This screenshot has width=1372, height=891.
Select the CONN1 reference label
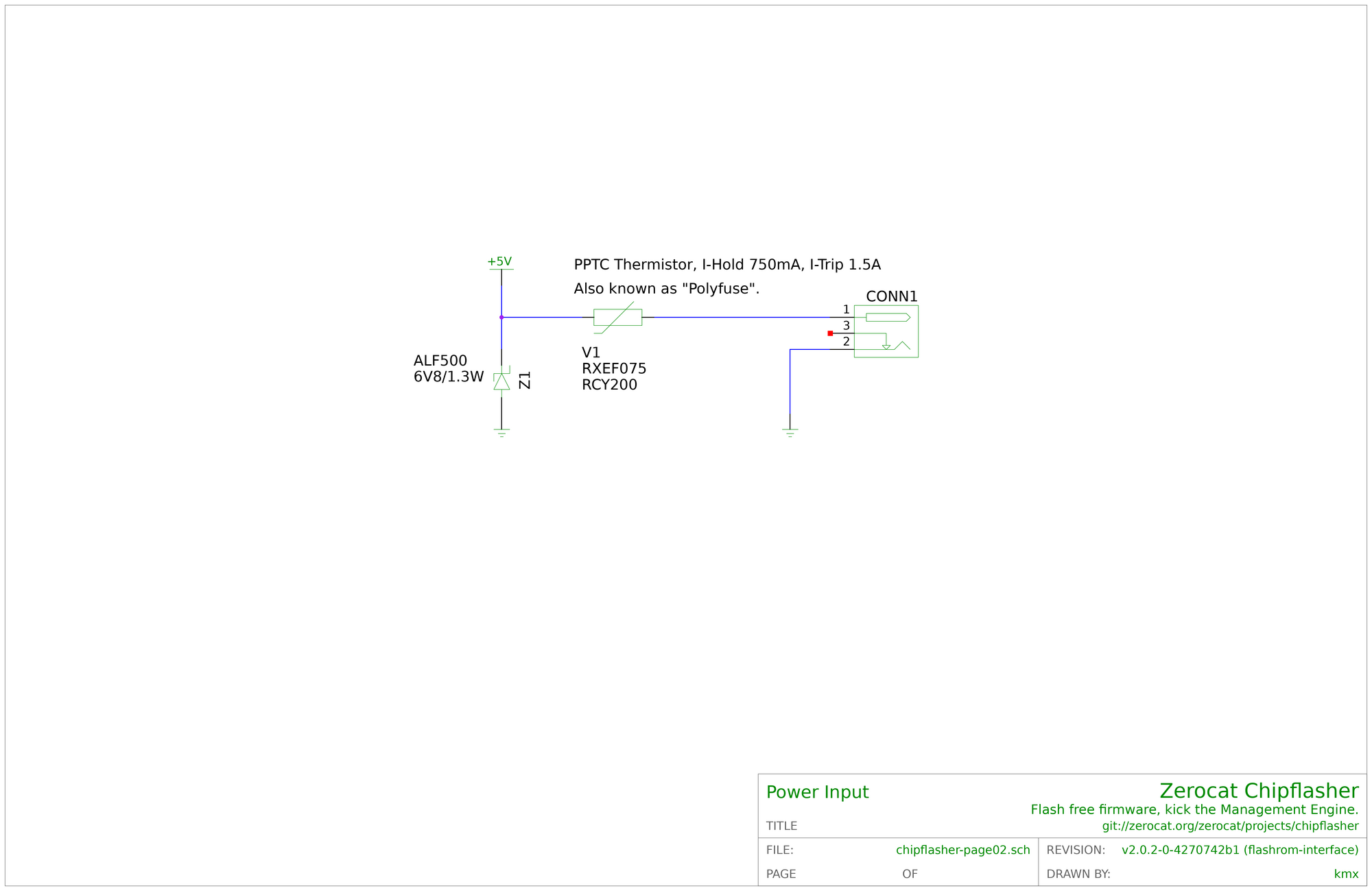892,296
